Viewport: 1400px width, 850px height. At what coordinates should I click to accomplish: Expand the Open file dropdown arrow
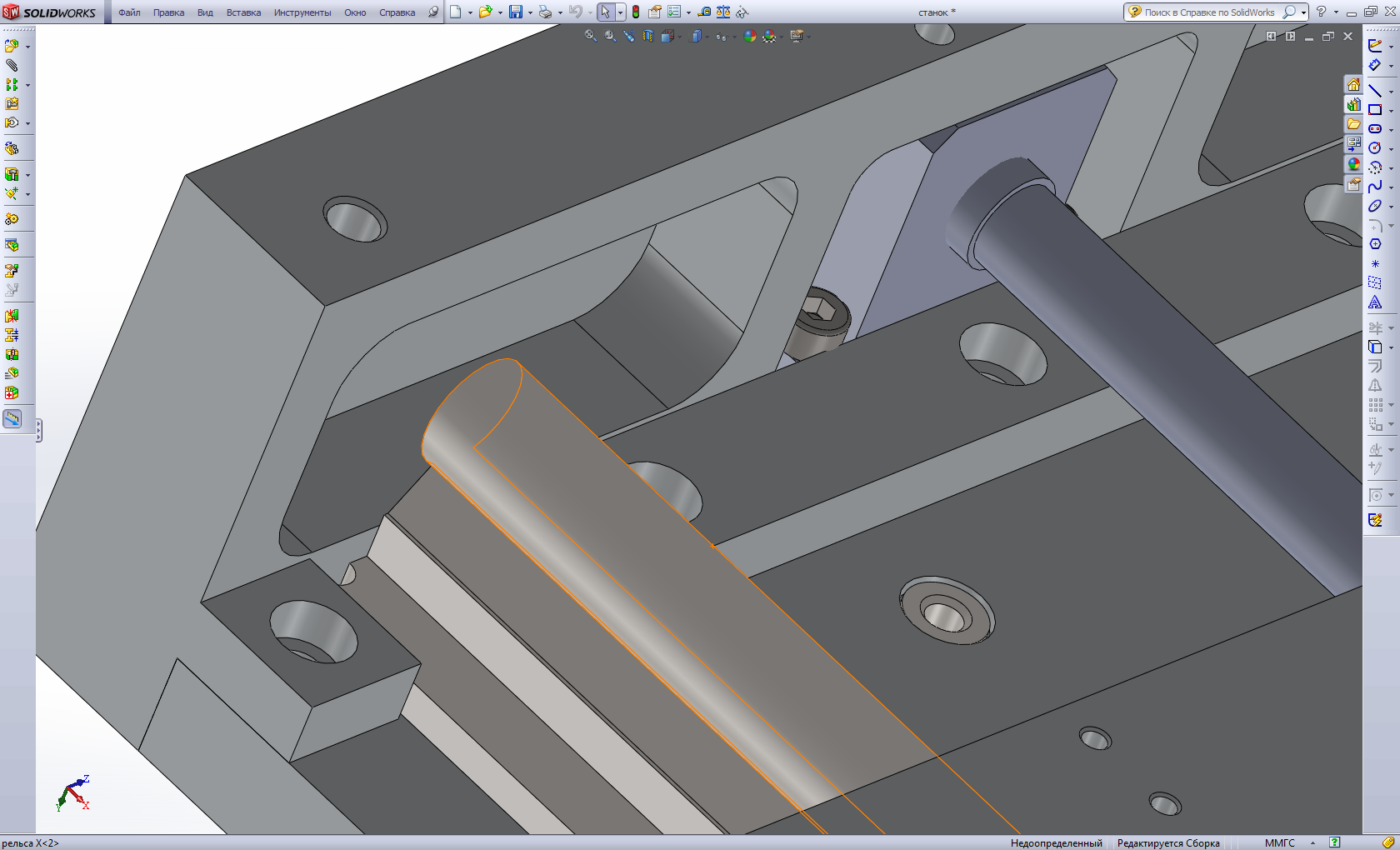(500, 13)
